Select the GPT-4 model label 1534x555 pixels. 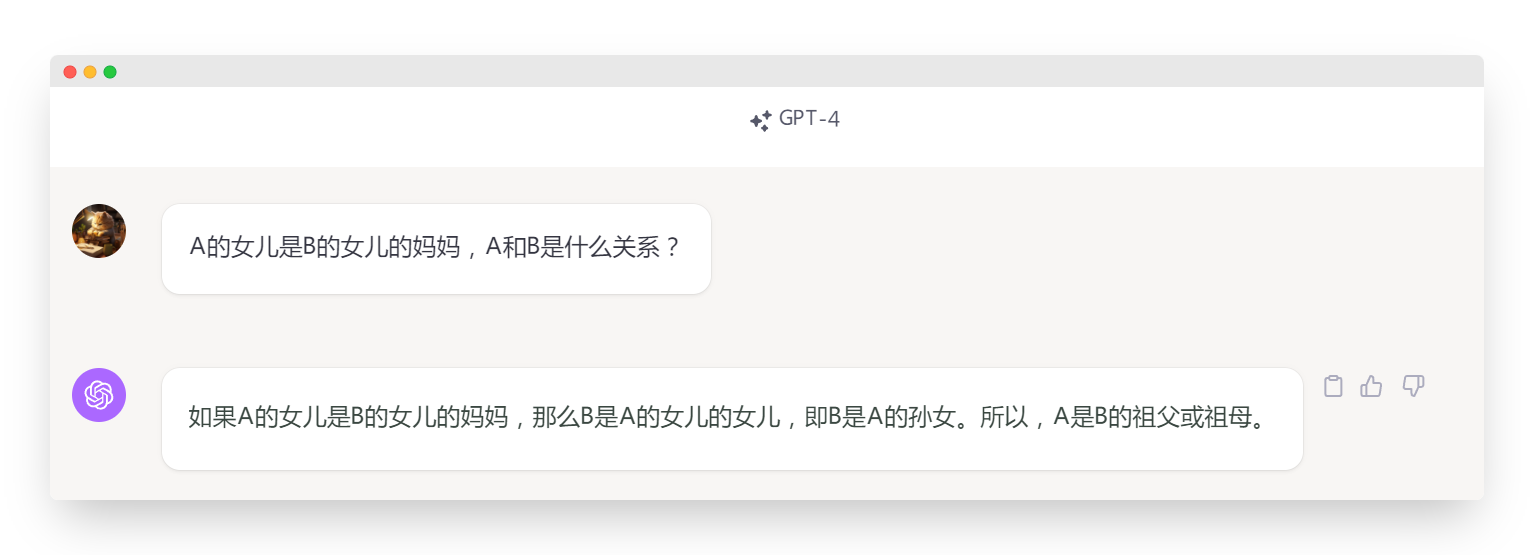pos(809,119)
